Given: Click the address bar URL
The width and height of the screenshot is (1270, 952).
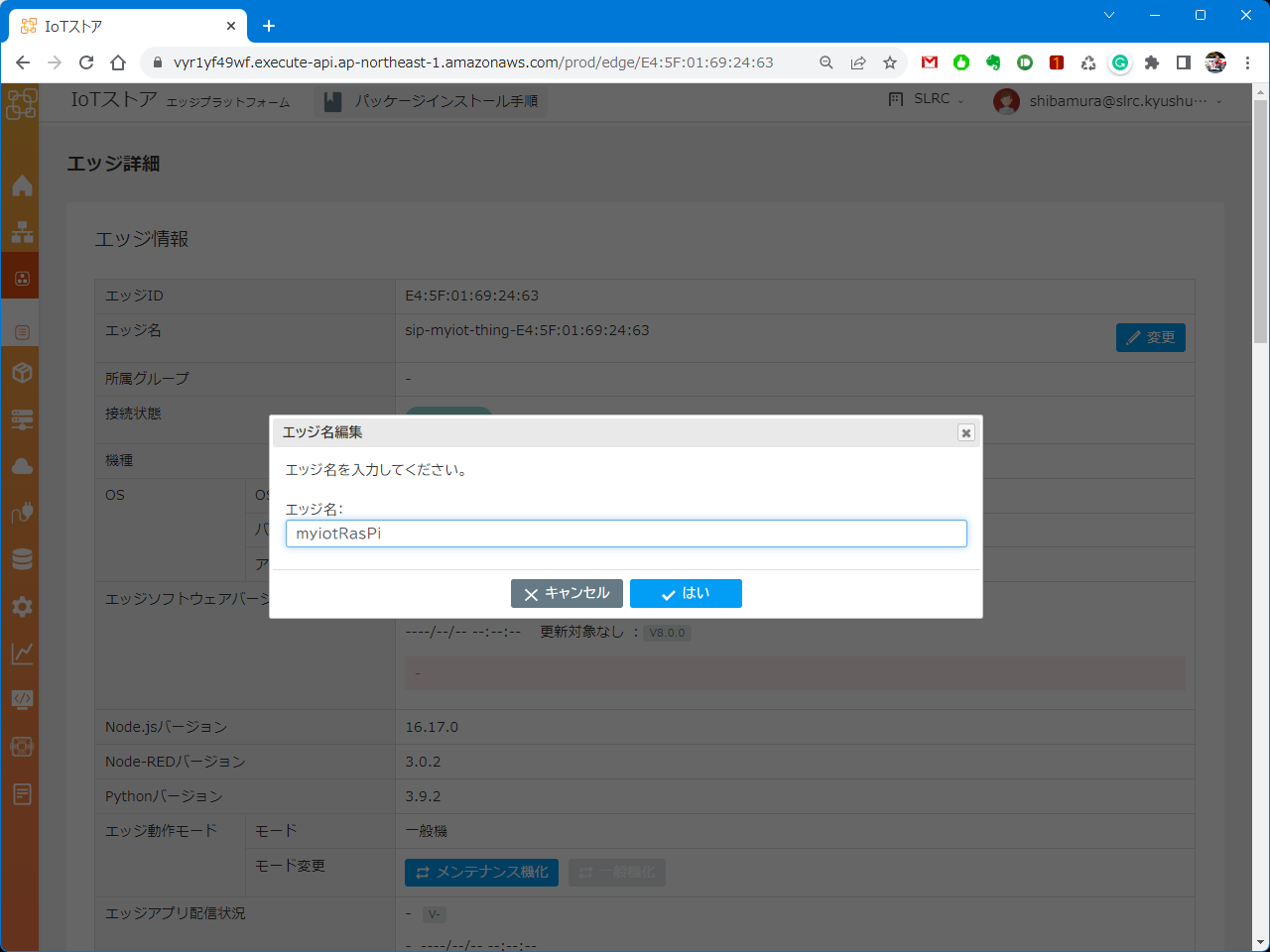Looking at the screenshot, I should (x=473, y=62).
